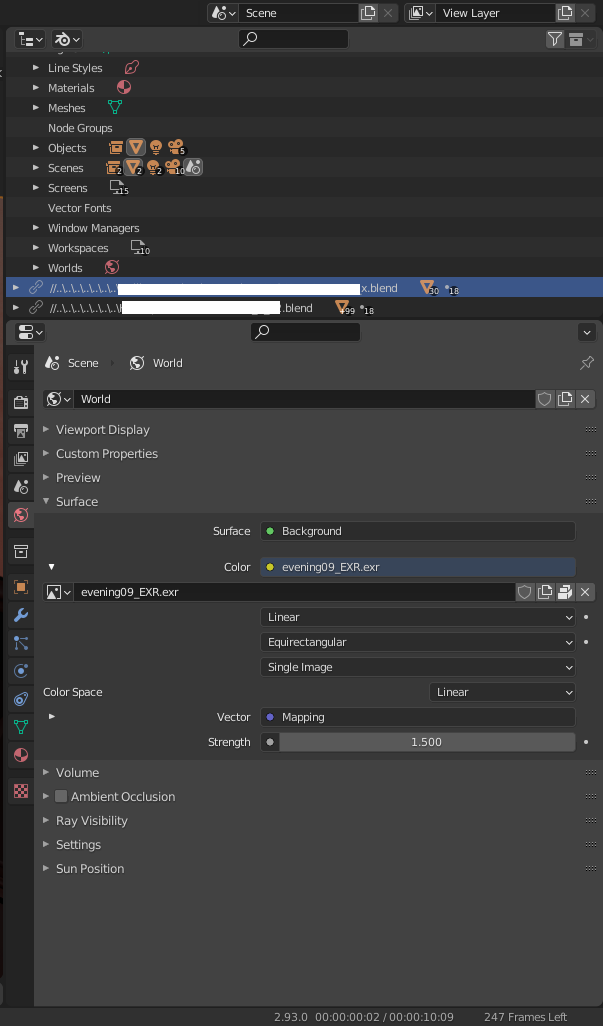Toggle fake user shield for World datablock
This screenshot has height=1026, width=603.
(545, 399)
